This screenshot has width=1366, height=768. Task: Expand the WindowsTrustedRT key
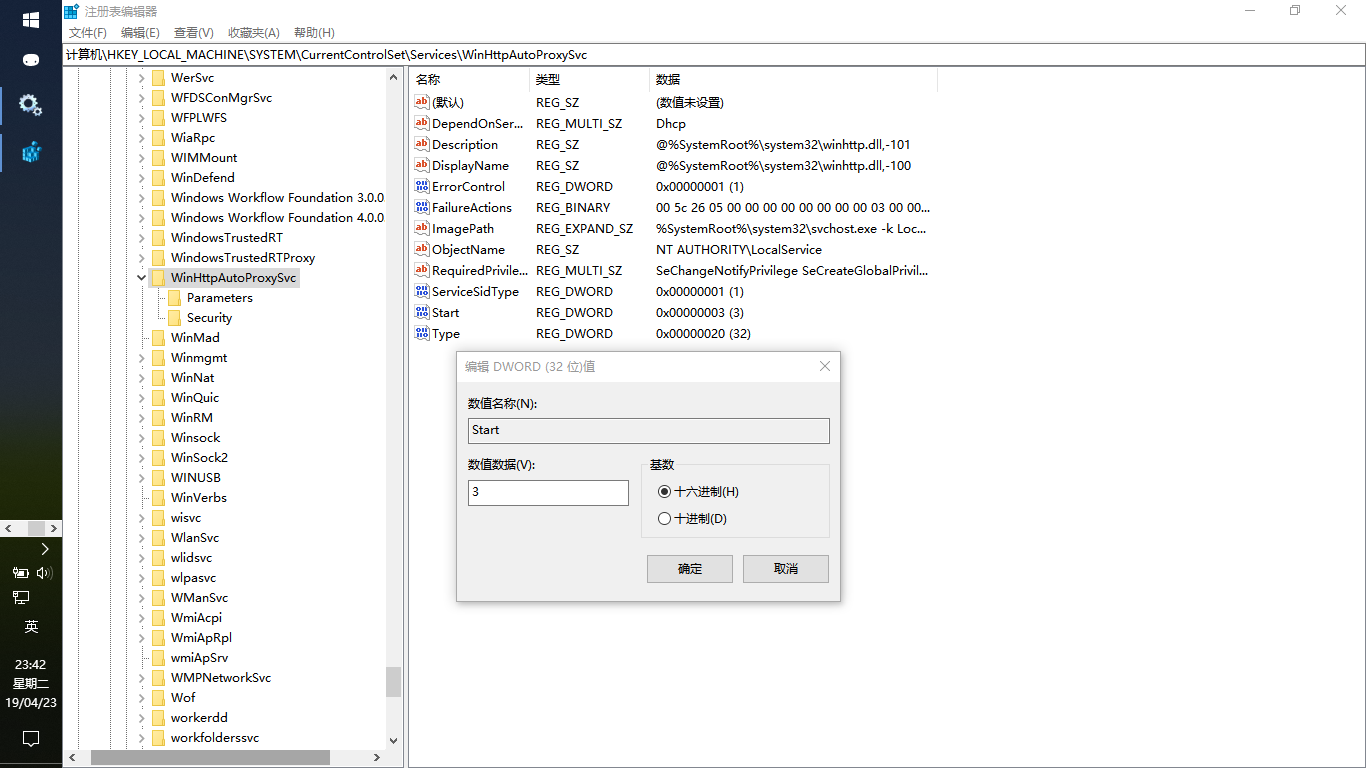[142, 238]
